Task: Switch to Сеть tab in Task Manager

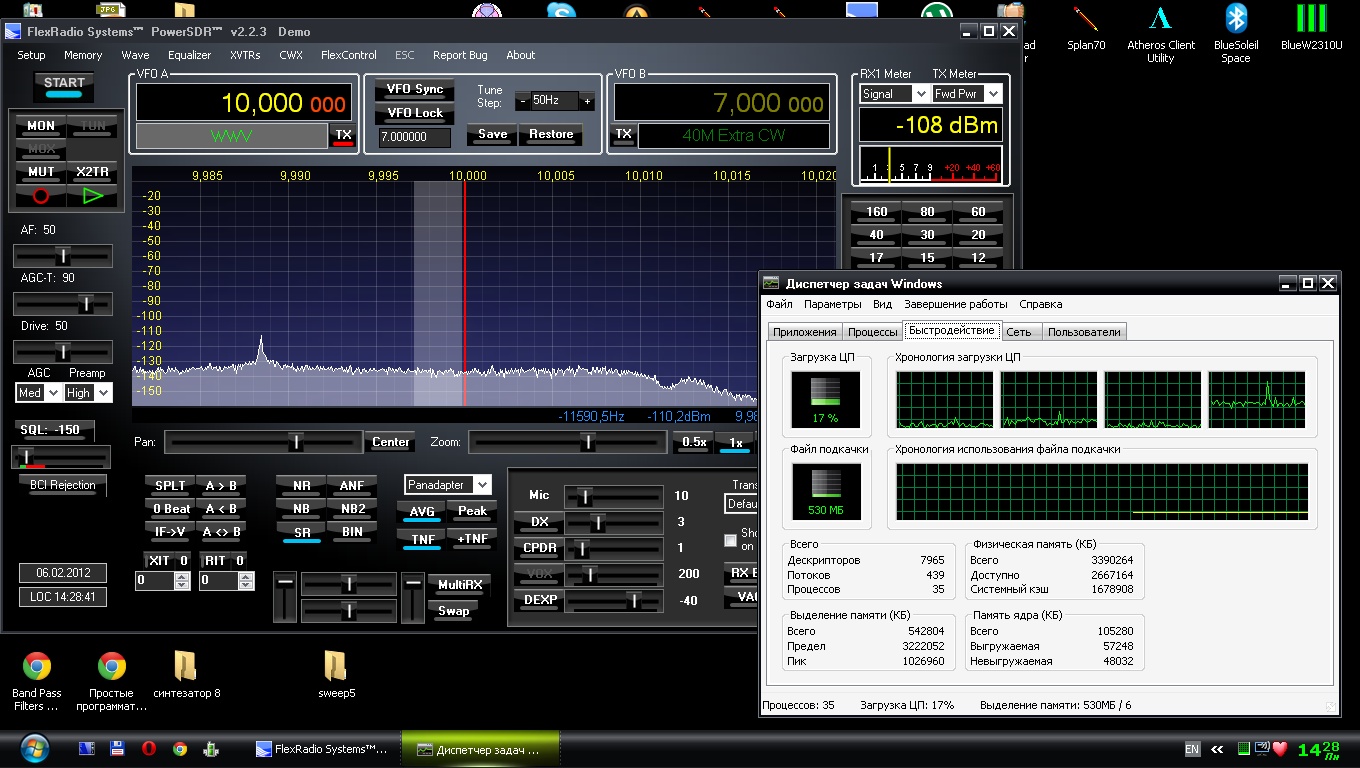Action: click(1019, 332)
